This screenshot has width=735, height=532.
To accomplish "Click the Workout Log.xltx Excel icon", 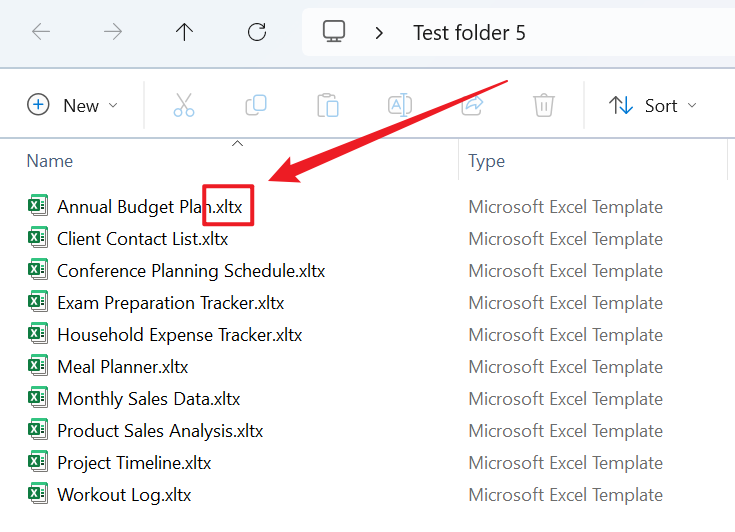I will [38, 495].
